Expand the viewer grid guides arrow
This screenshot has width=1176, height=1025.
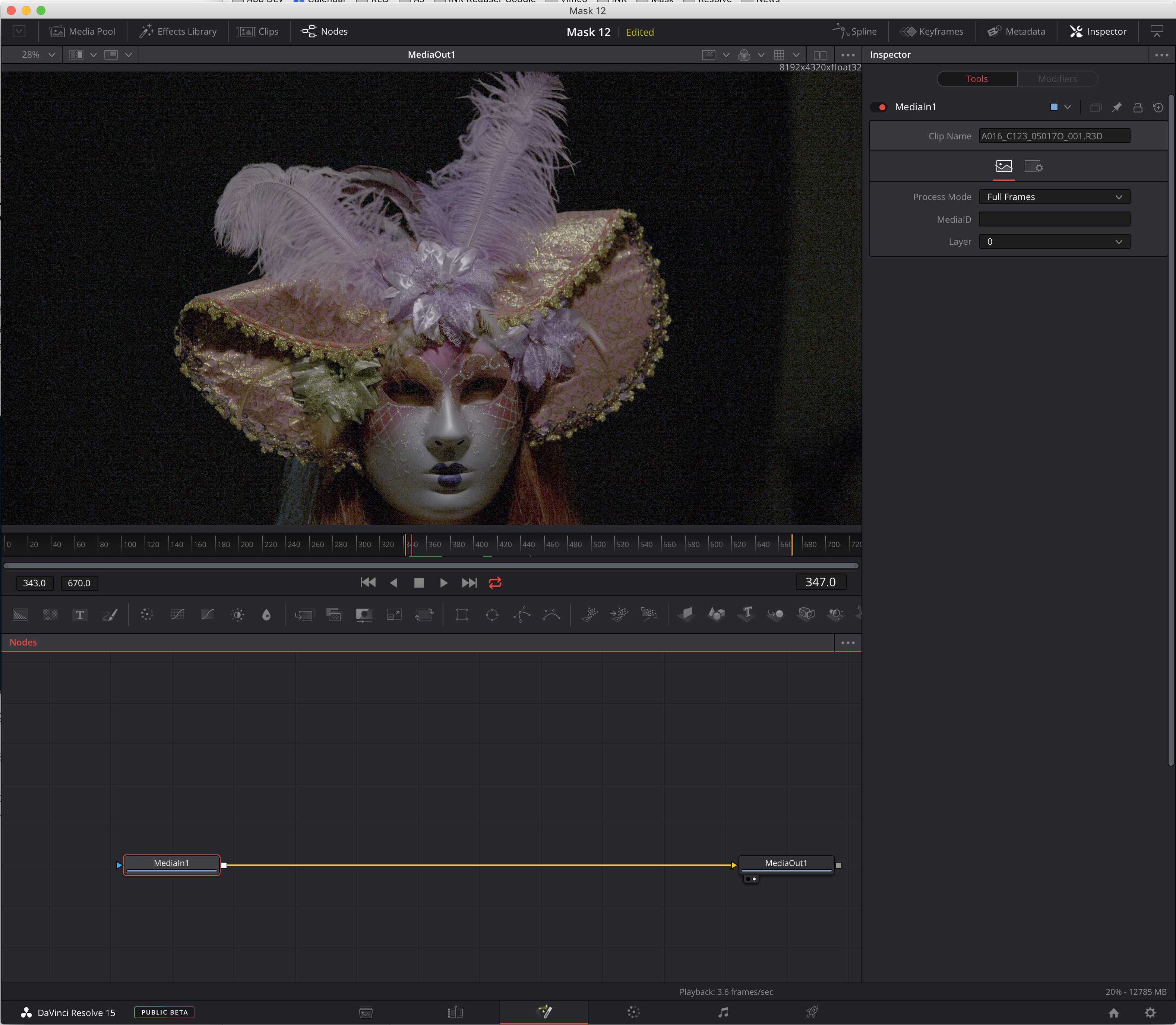[x=796, y=55]
